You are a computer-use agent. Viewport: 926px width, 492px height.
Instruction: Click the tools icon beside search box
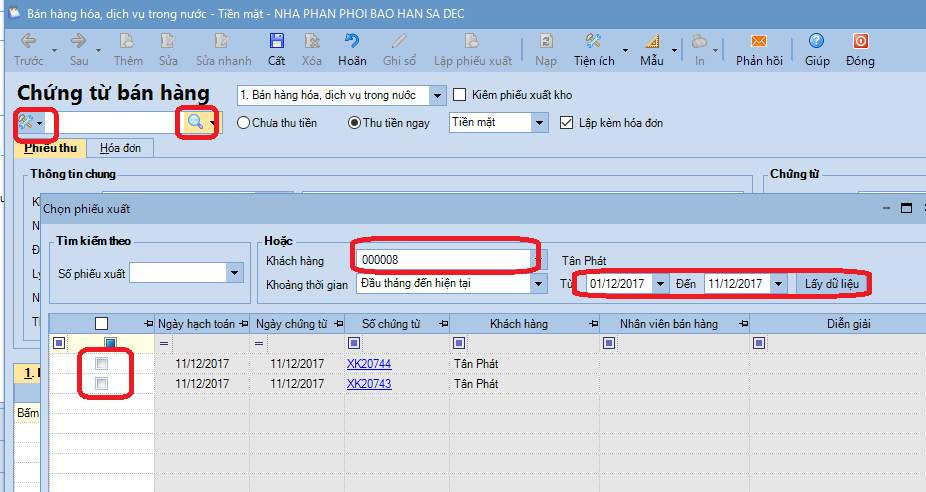point(25,122)
